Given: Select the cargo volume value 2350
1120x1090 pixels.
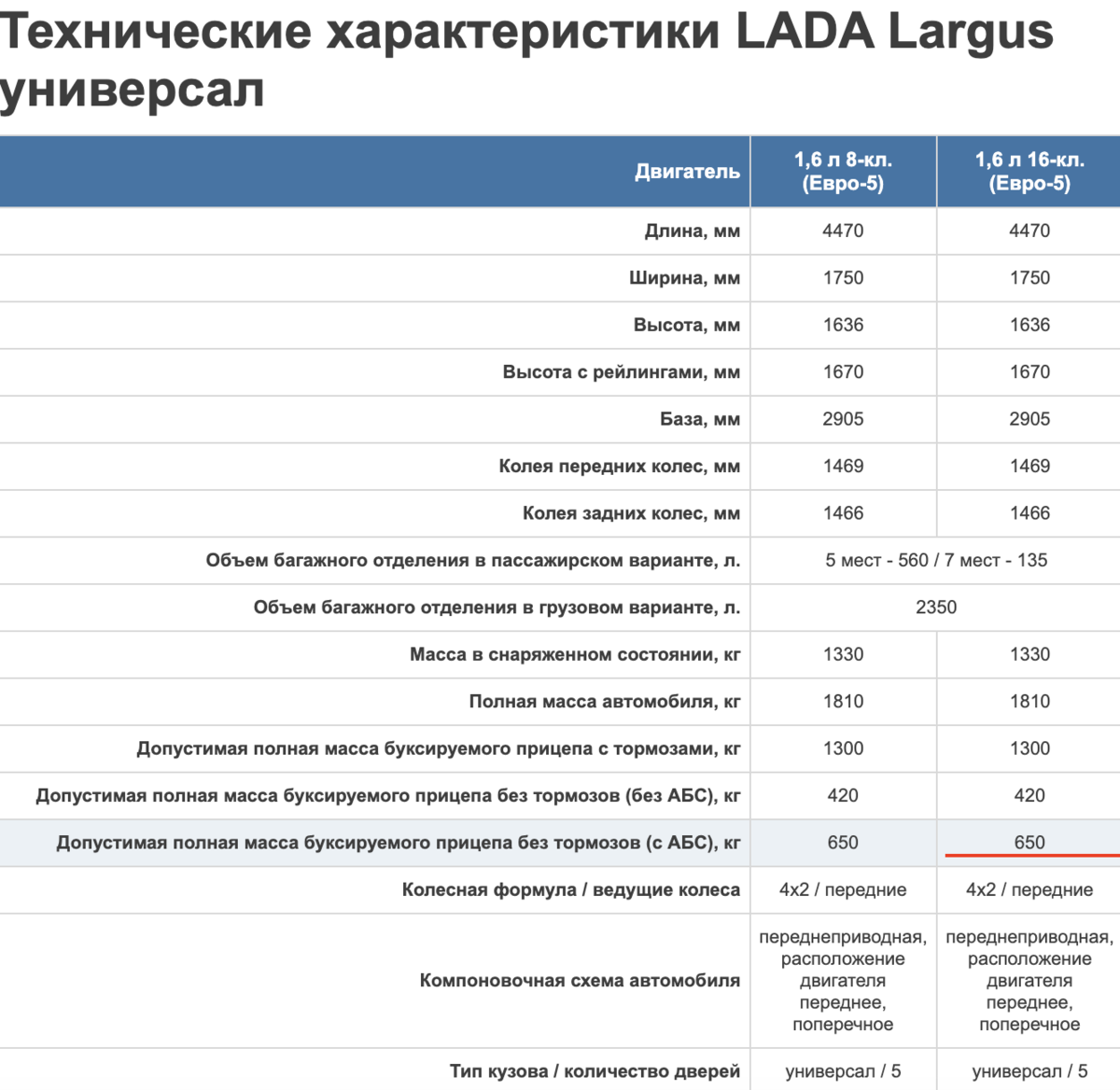Looking at the screenshot, I should [x=933, y=607].
